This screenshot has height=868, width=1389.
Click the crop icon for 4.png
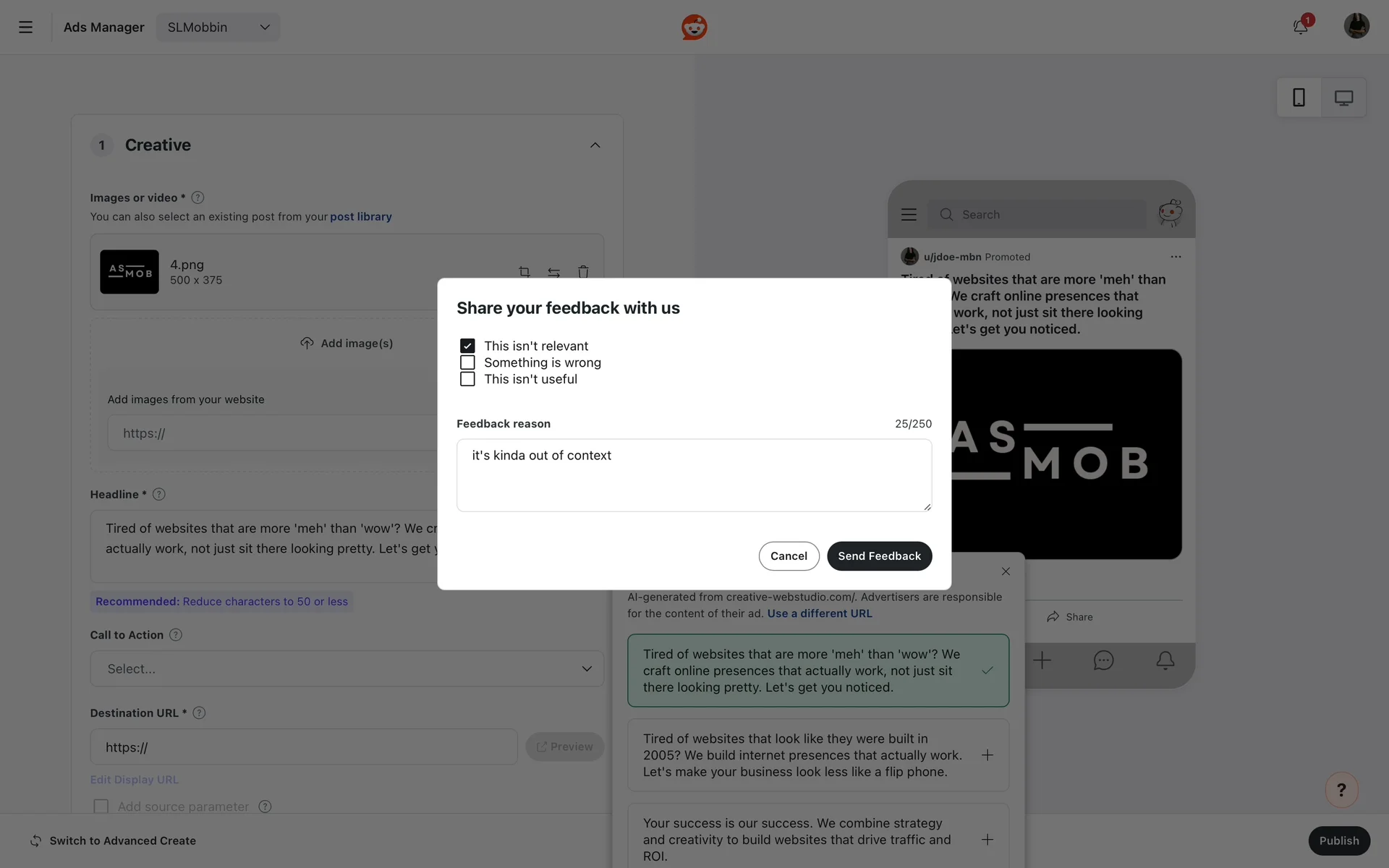coord(524,272)
